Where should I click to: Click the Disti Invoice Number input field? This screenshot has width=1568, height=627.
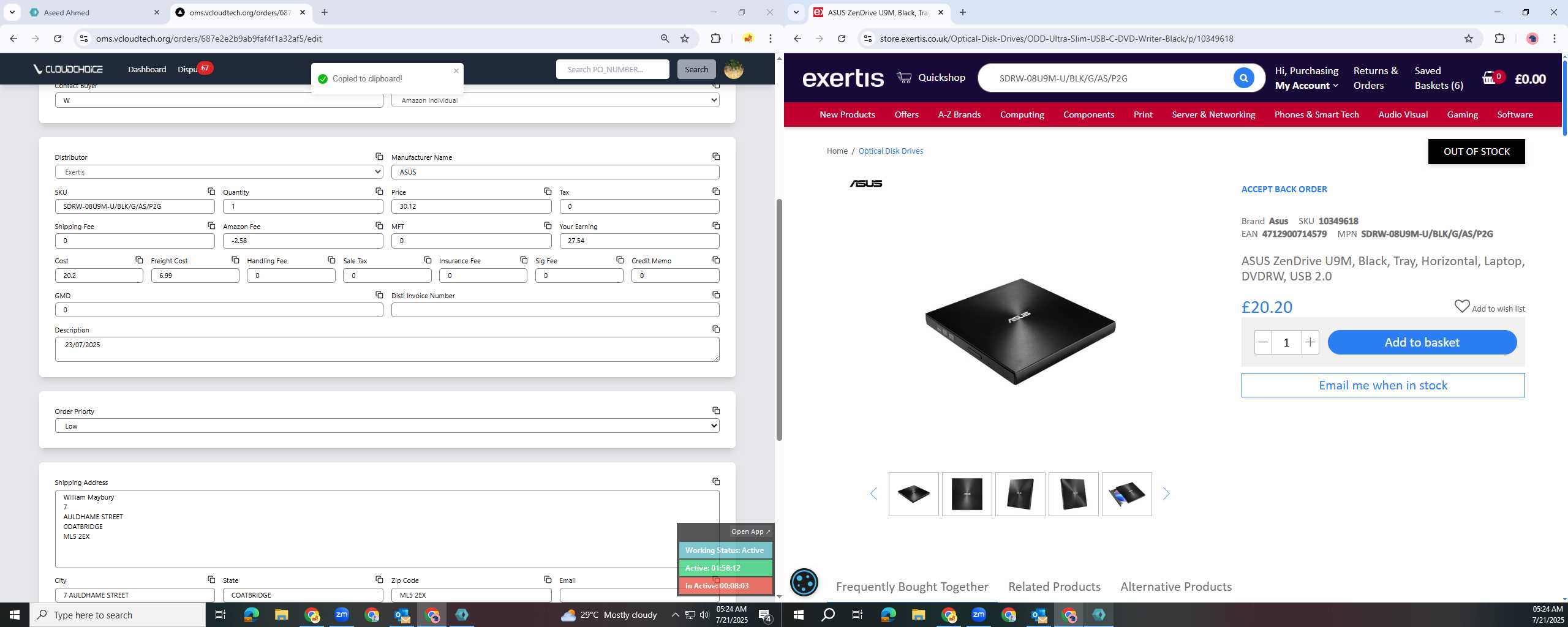click(x=556, y=310)
